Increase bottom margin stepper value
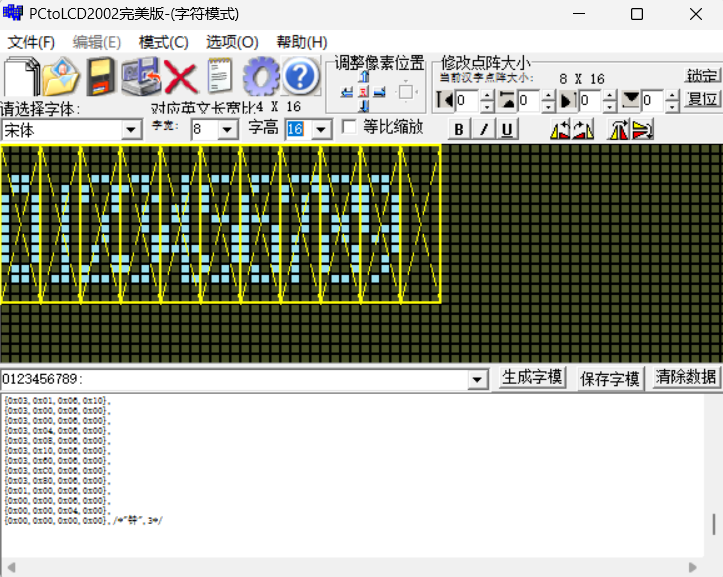Image resolution: width=723 pixels, height=577 pixels. [x=672, y=95]
